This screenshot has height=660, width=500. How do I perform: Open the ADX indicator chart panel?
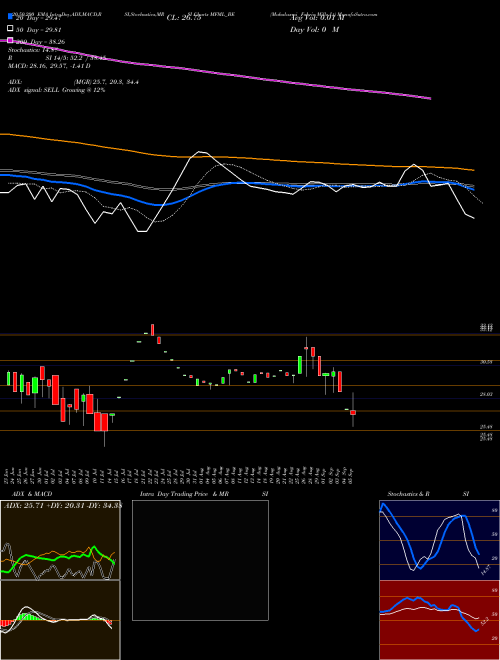(x=60, y=540)
